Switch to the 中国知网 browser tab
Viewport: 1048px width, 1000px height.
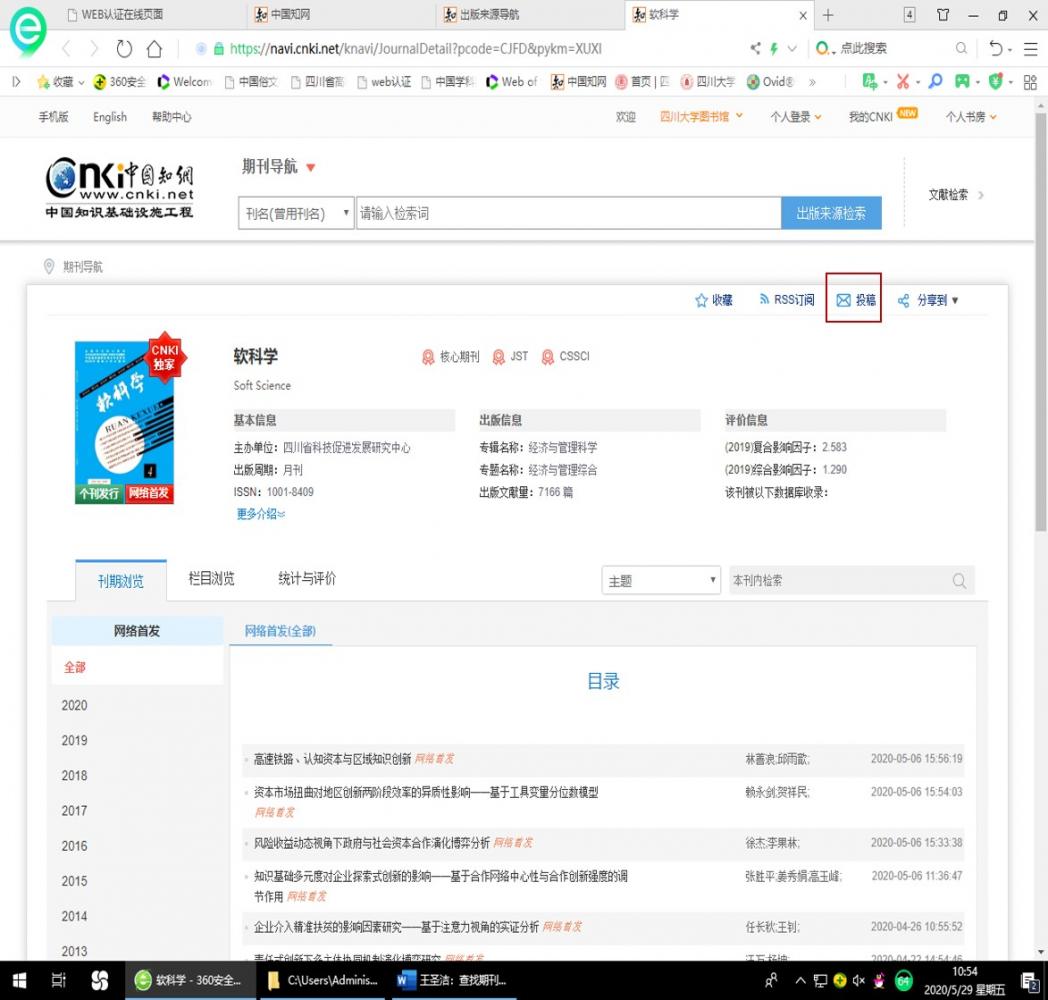pos(340,15)
